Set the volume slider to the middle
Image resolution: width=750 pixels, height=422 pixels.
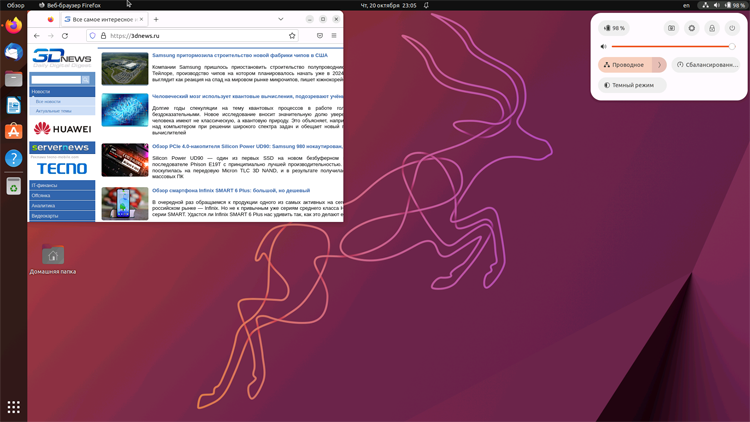point(672,47)
